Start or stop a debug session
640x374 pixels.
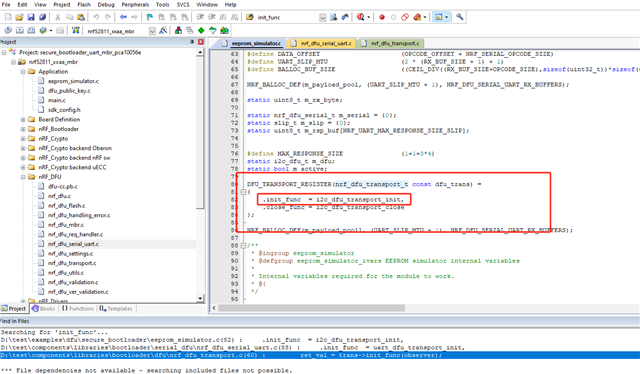pos(360,17)
